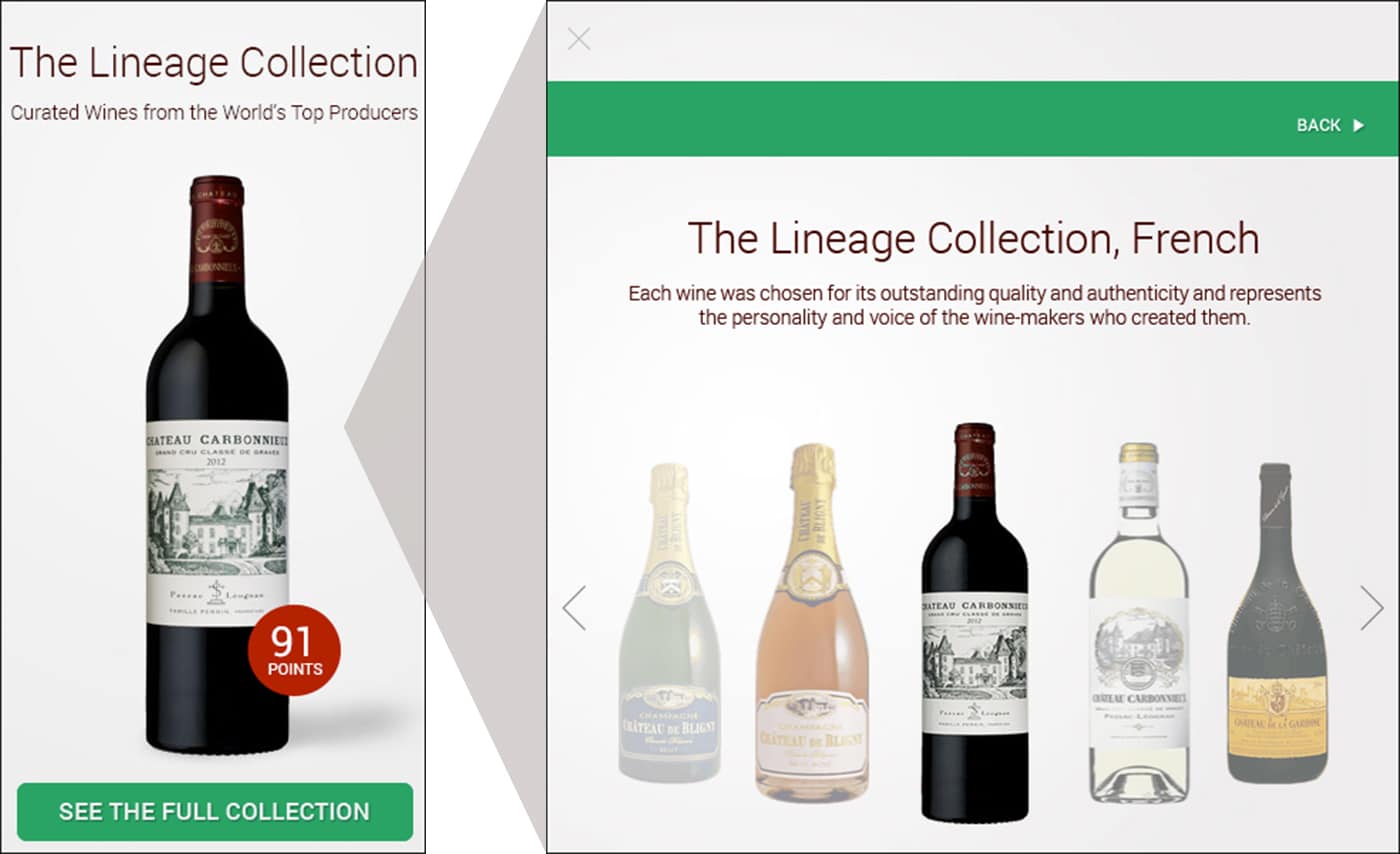Viewport: 1400px width, 854px height.
Task: Select the green Château de Bligny Champagne bottle
Action: point(669,623)
